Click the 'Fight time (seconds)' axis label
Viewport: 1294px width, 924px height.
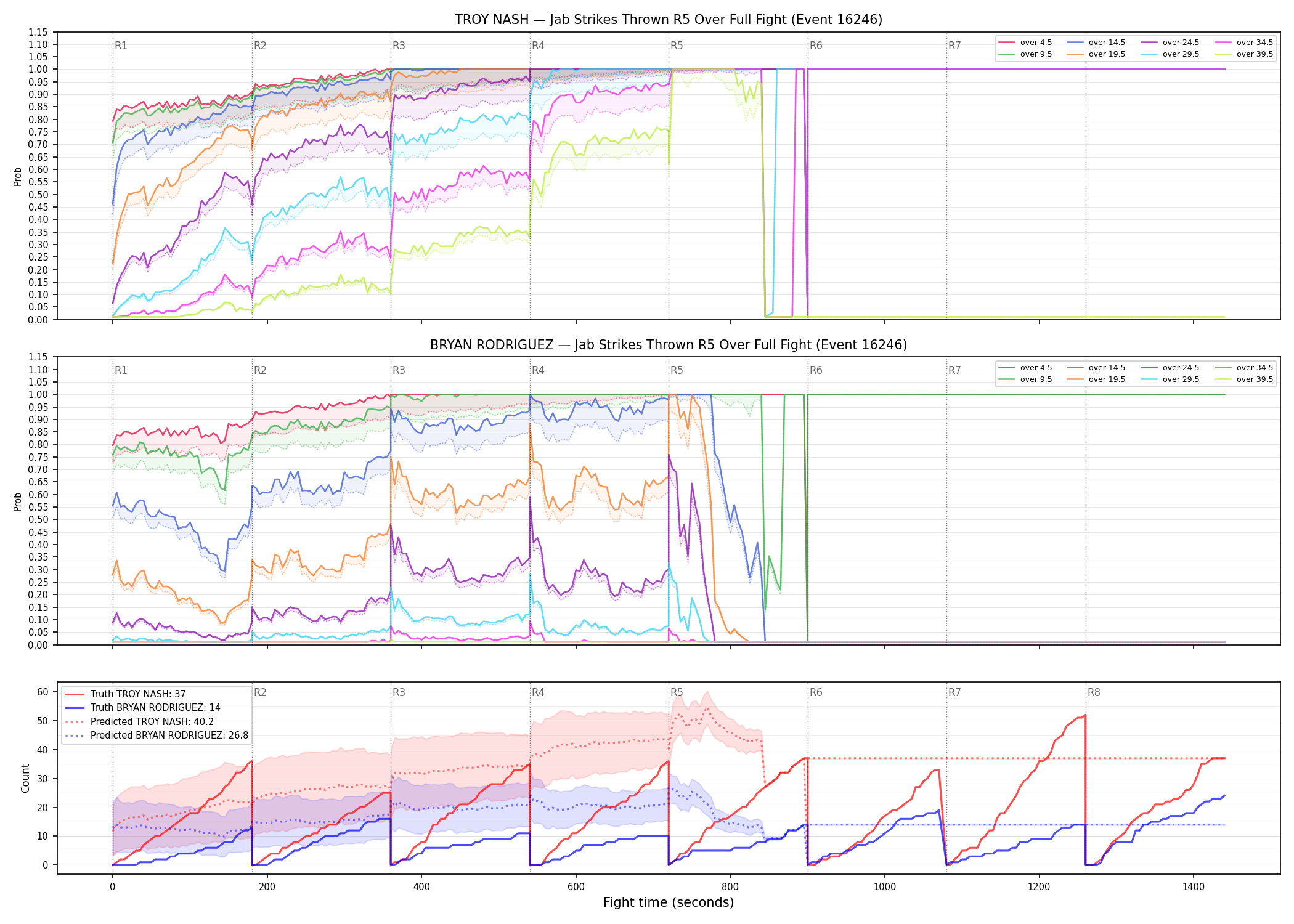(669, 902)
